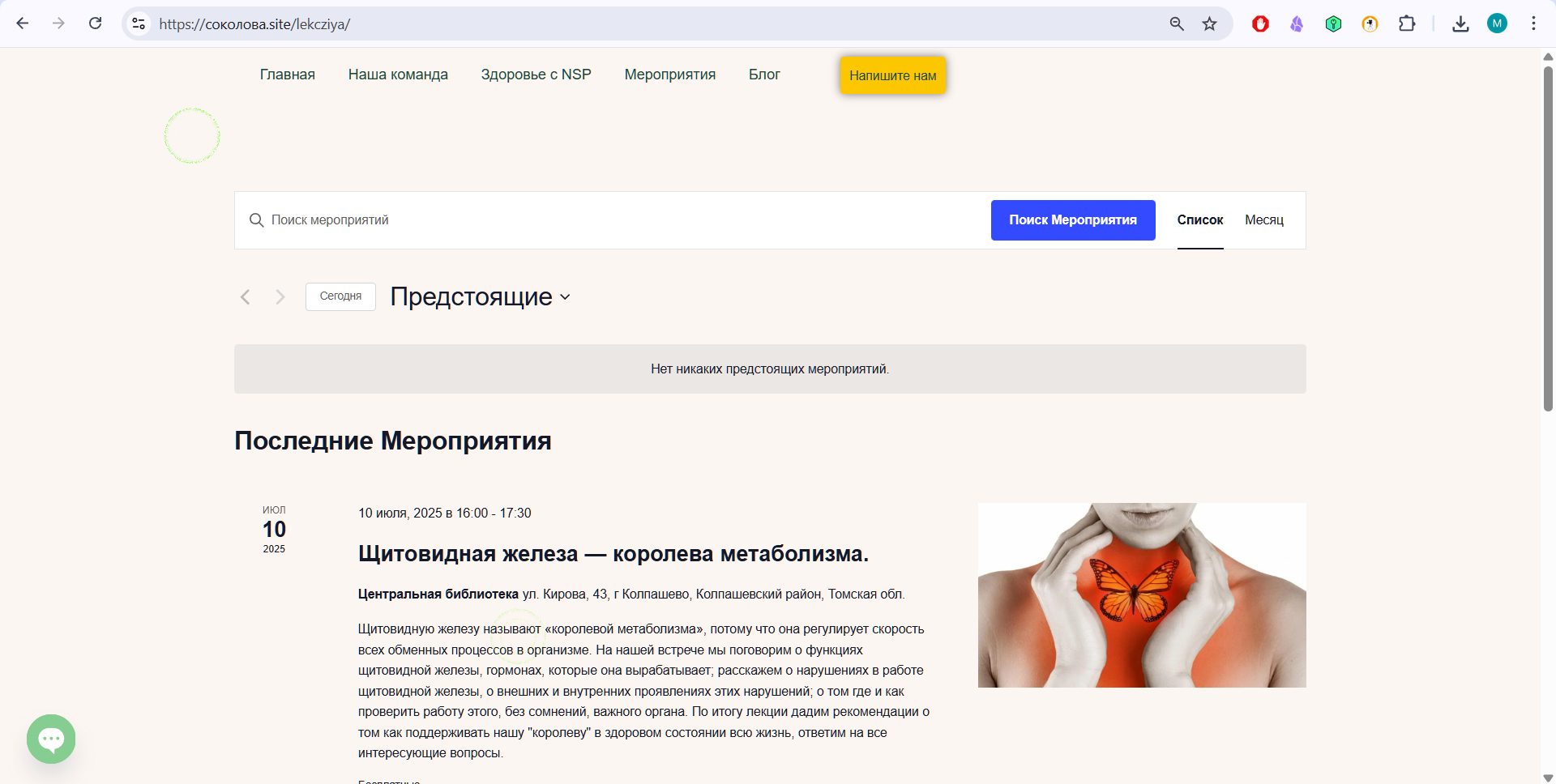1556x784 pixels.
Task: Click the zoom magnifier in the address bar
Action: (x=1177, y=23)
